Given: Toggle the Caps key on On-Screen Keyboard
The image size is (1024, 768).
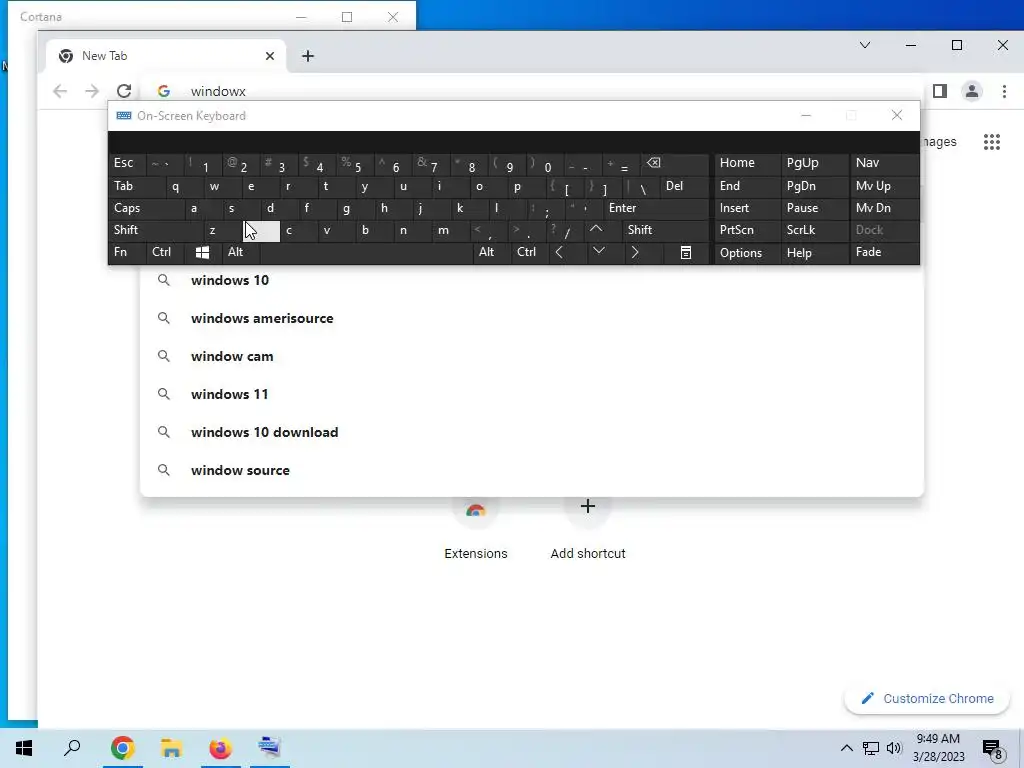Looking at the screenshot, I should click(146, 208).
